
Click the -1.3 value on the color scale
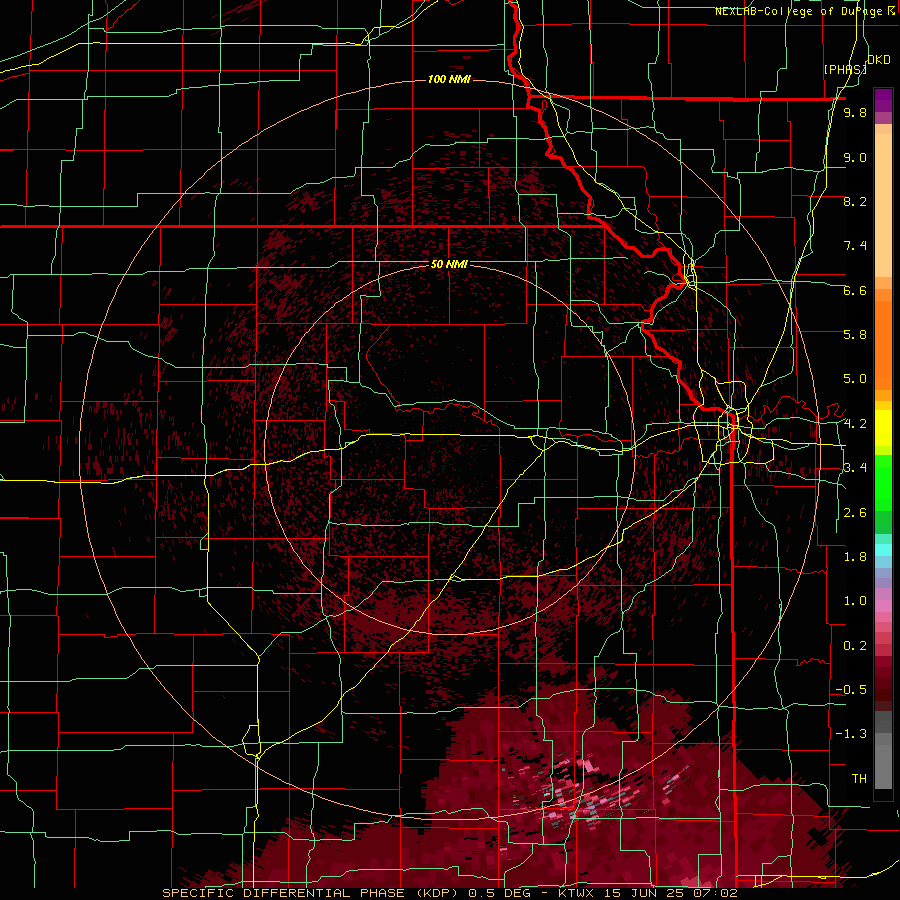pos(851,734)
